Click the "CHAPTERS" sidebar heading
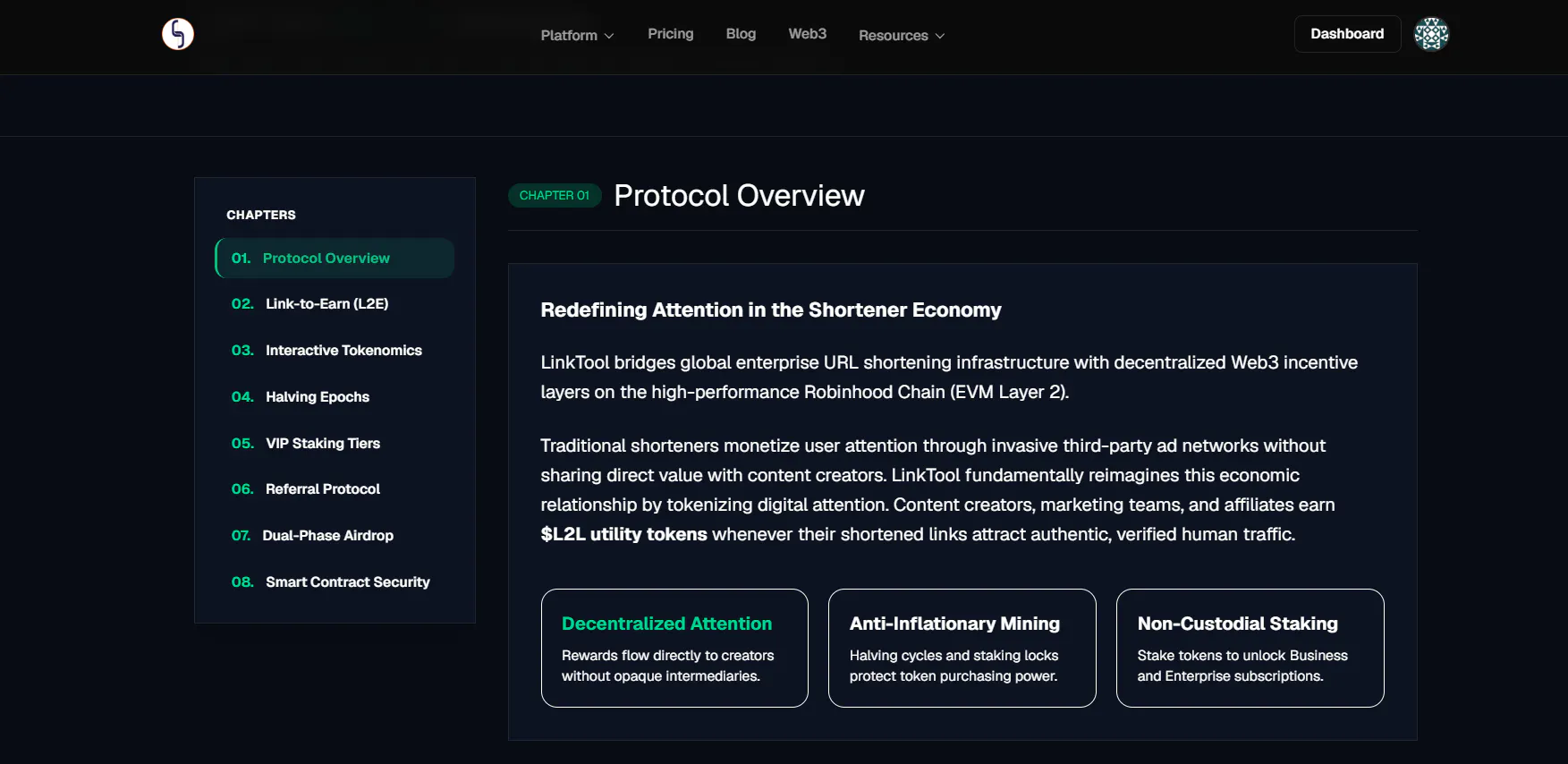 pos(261,215)
